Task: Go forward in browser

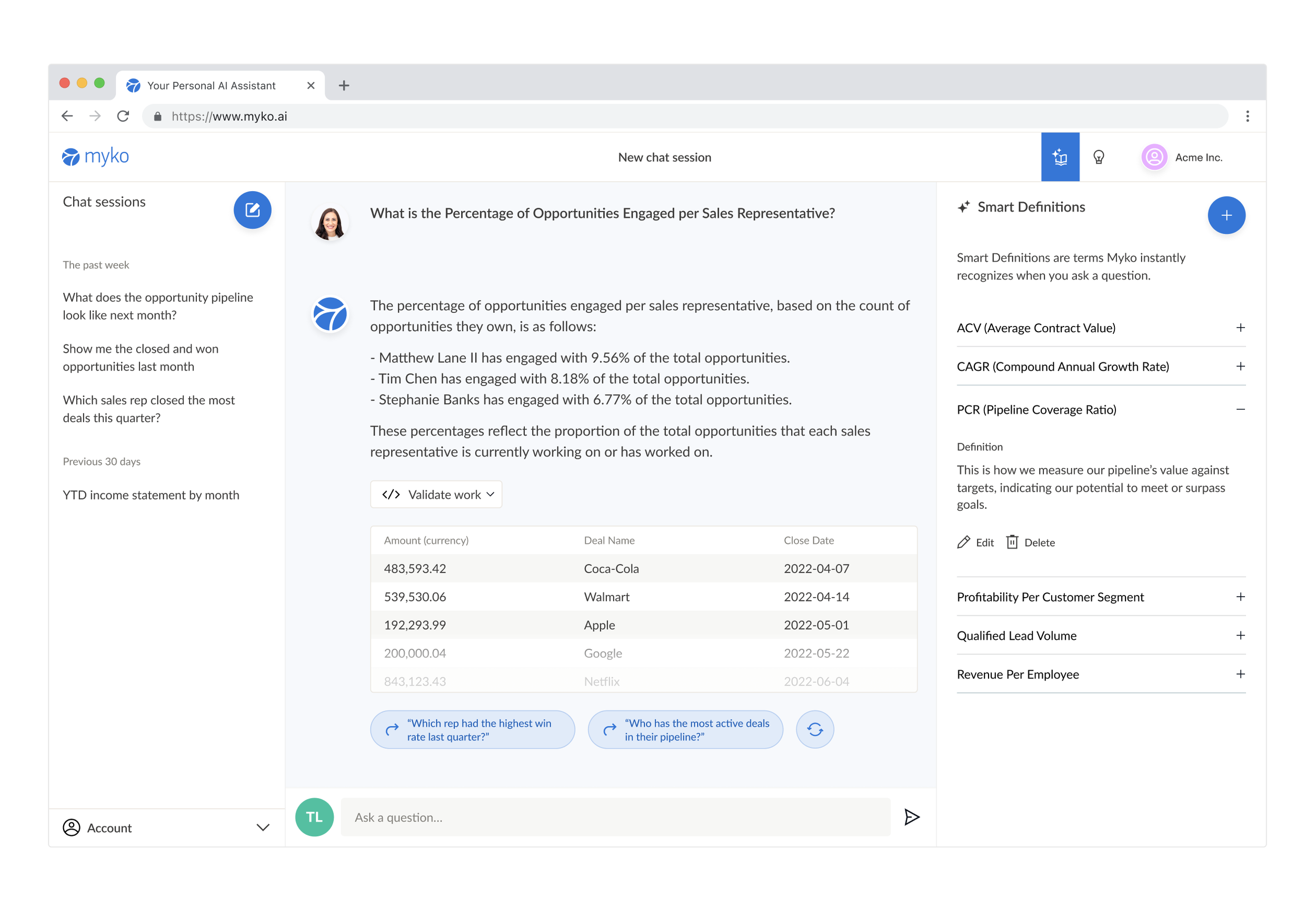Action: [95, 116]
